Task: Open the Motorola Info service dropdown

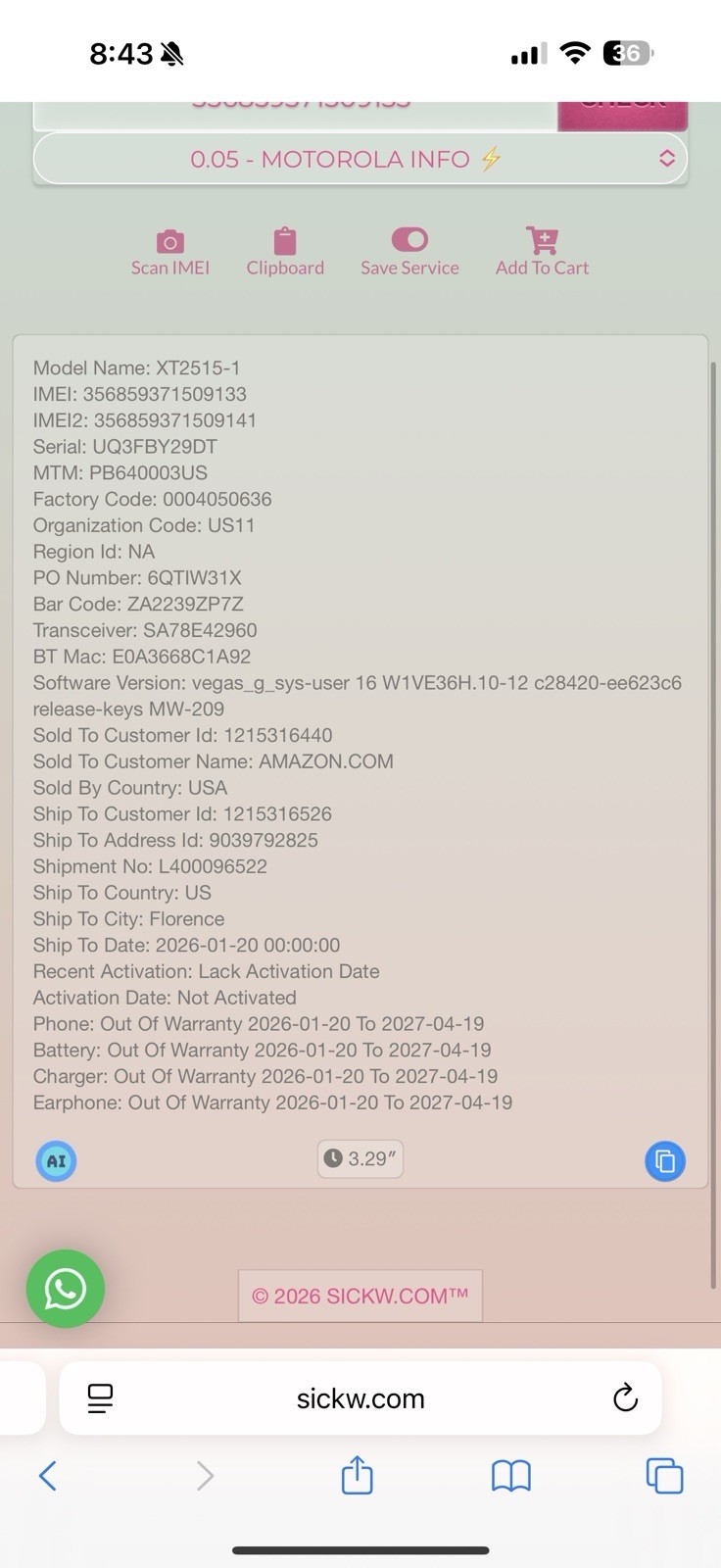Action: 360,159
